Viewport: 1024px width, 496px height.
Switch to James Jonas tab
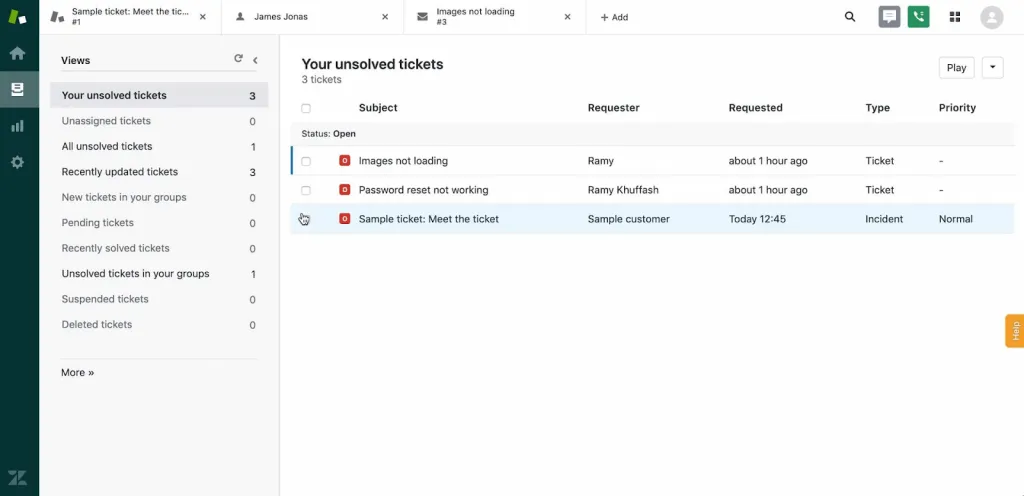[313, 17]
